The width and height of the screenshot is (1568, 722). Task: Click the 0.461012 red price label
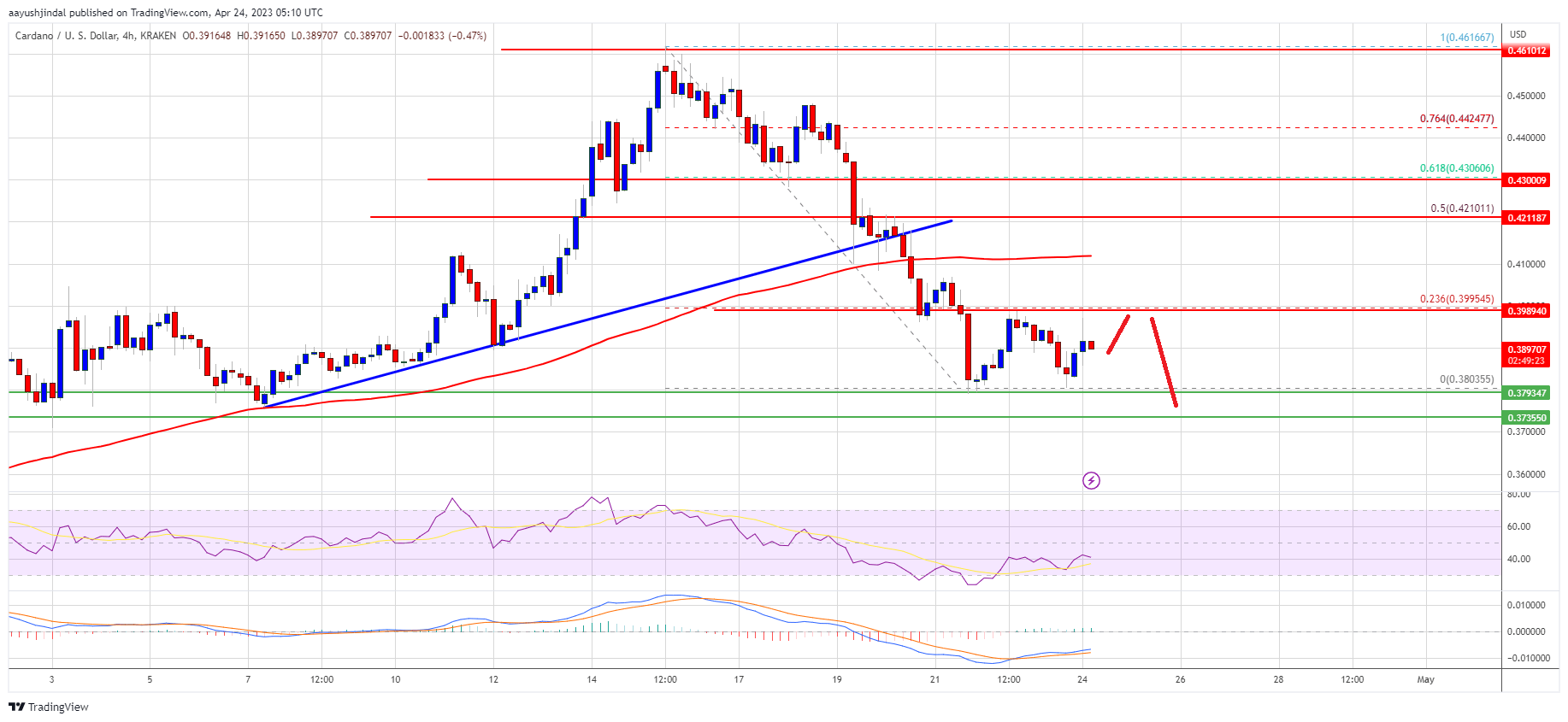click(x=1526, y=50)
